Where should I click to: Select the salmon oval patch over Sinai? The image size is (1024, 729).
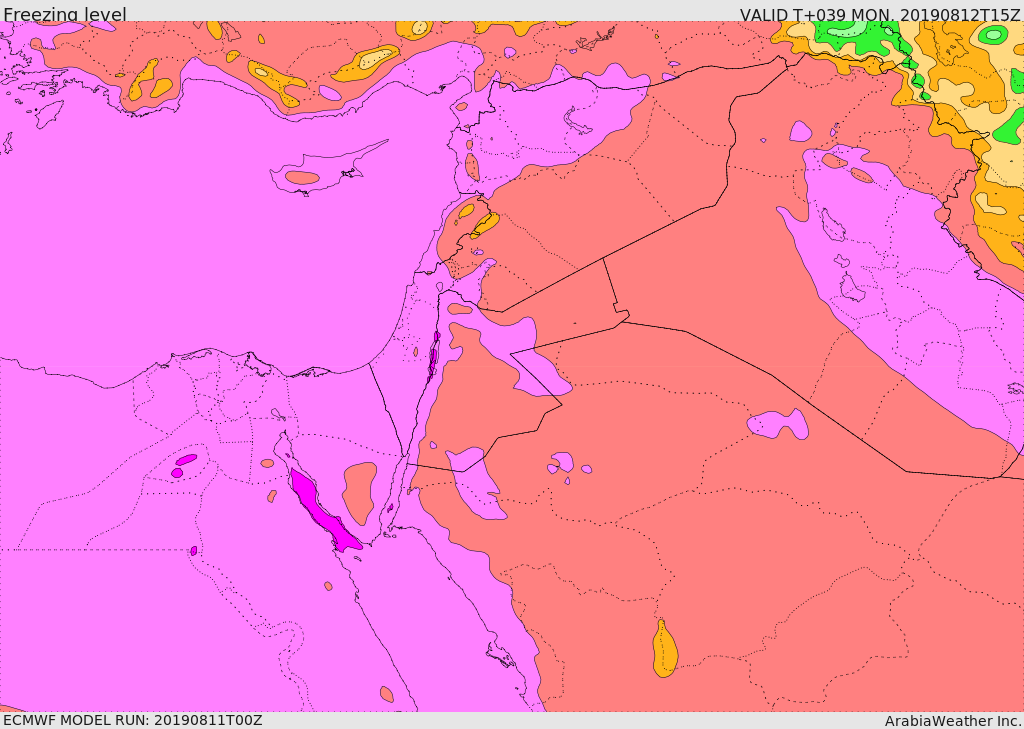359,490
